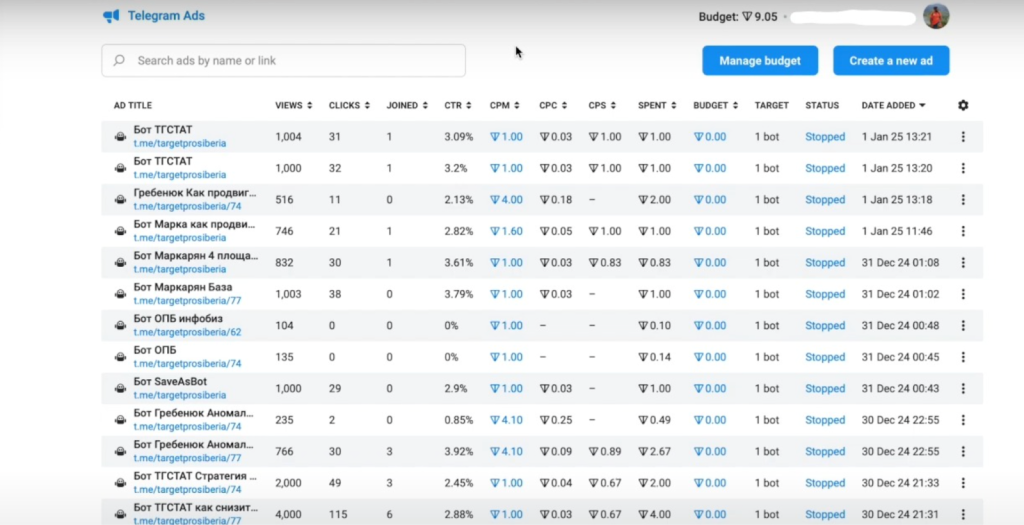Open three-dot menu for Бот Маркарян База ad

963,294
